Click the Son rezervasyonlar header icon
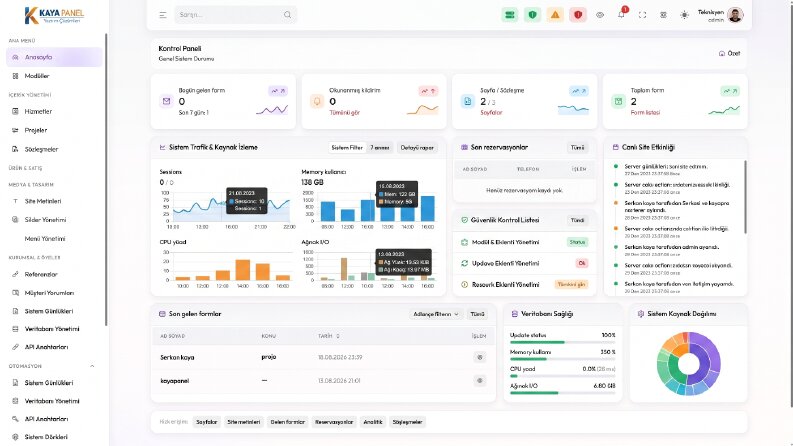Image resolution: width=793 pixels, height=446 pixels. tap(464, 147)
